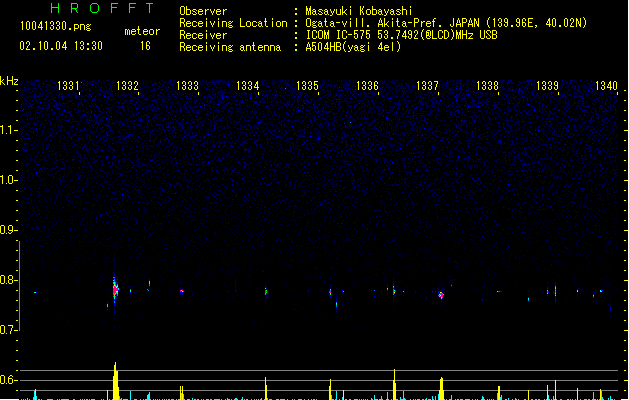Screen dimensions: 629x400
Task: Click the 0.7 kHz frequency label
Action: point(7,330)
